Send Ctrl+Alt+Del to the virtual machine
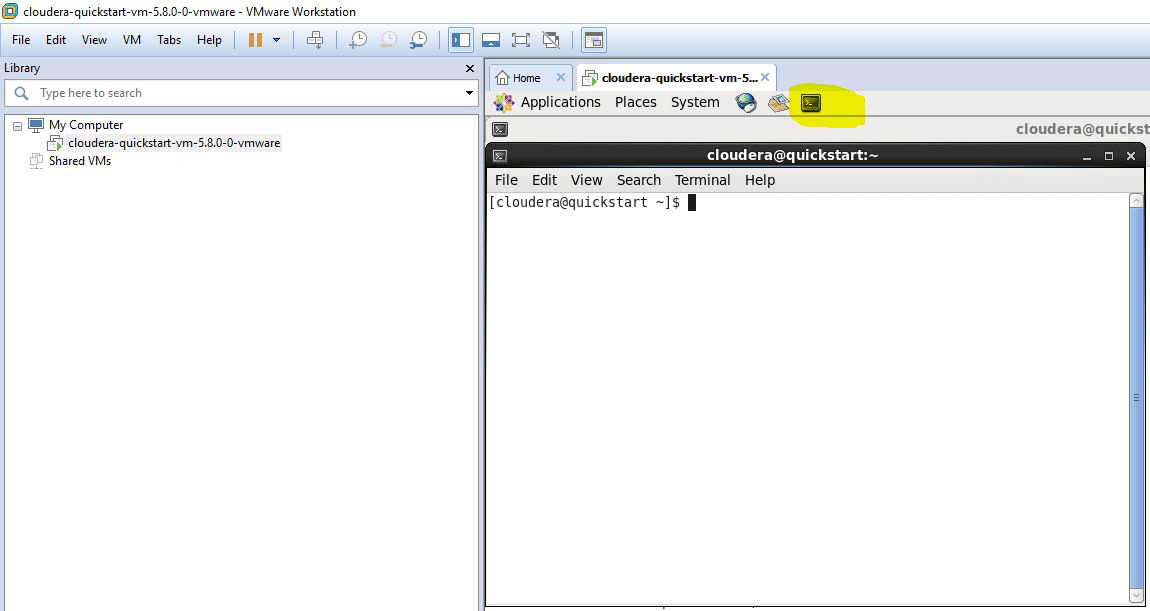Viewport: 1150px width, 611px height. click(x=314, y=39)
